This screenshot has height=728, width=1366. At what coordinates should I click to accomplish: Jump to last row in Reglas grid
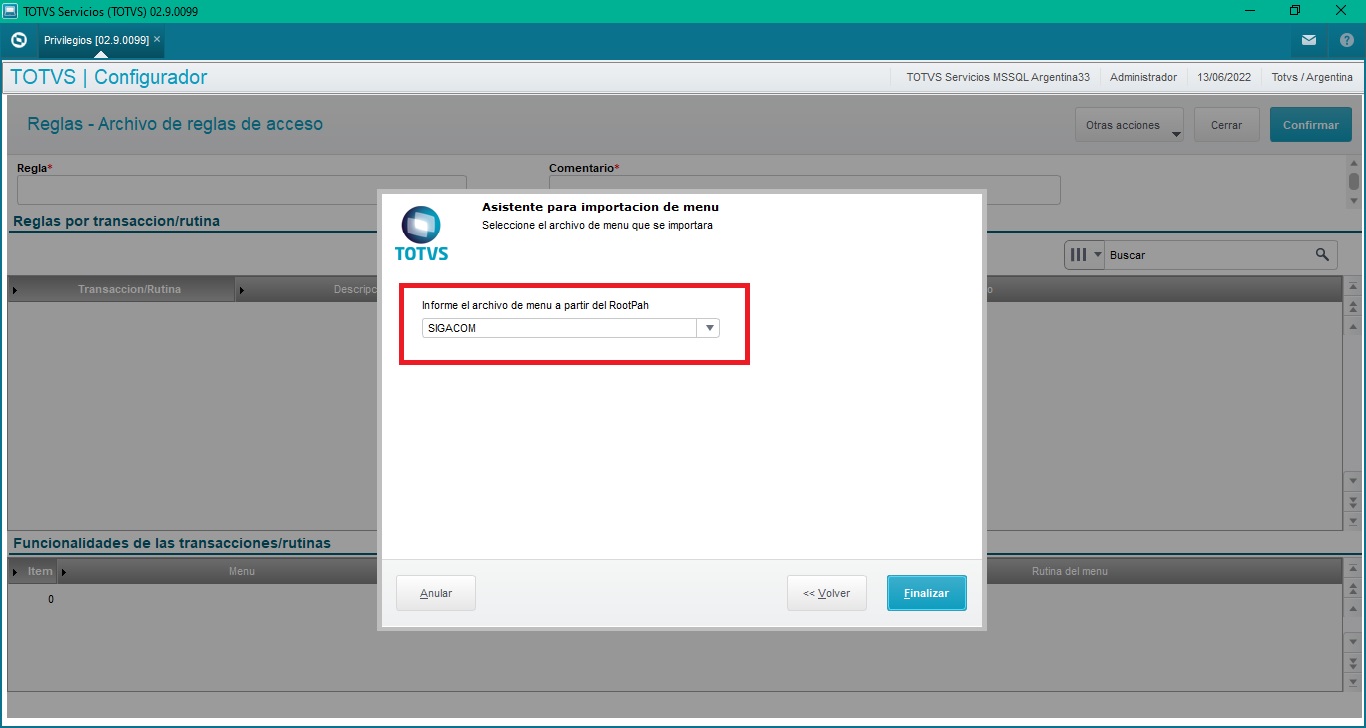pyautogui.click(x=1353, y=520)
